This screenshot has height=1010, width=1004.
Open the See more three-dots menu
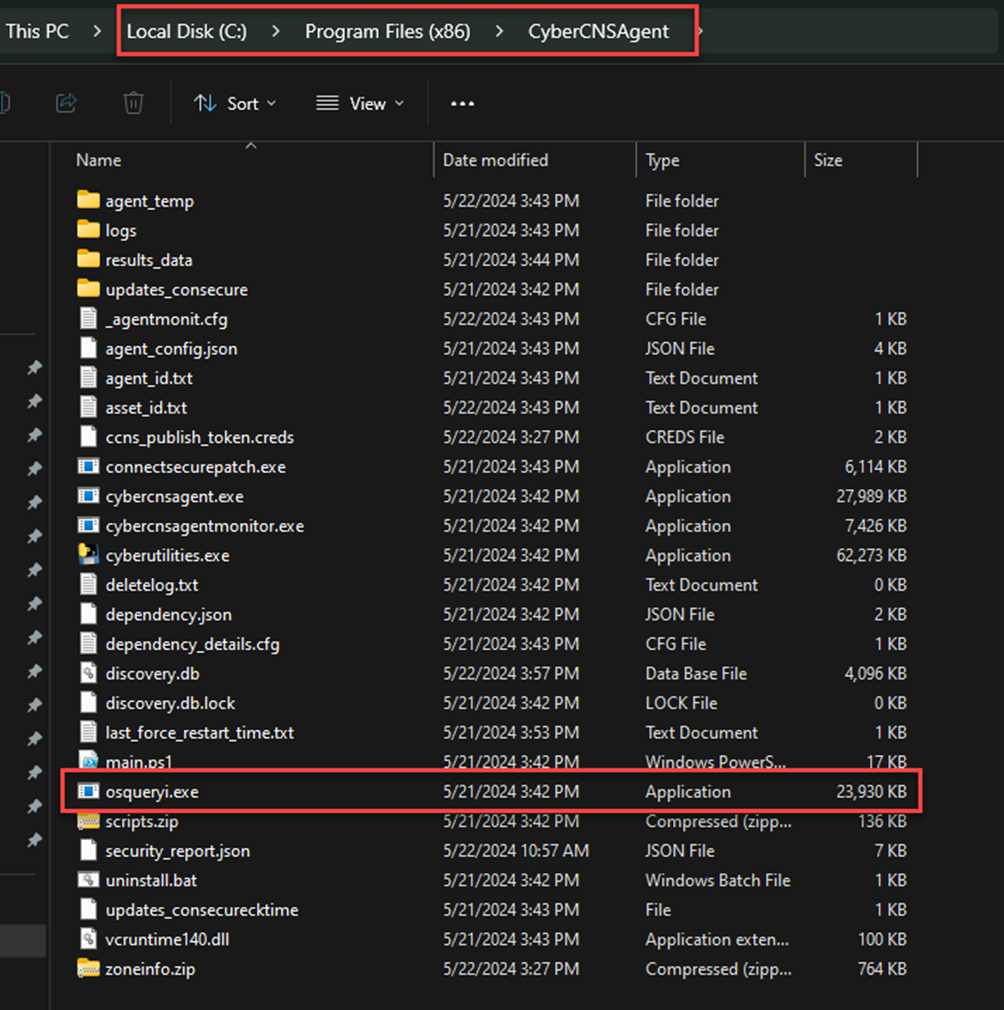(x=462, y=104)
